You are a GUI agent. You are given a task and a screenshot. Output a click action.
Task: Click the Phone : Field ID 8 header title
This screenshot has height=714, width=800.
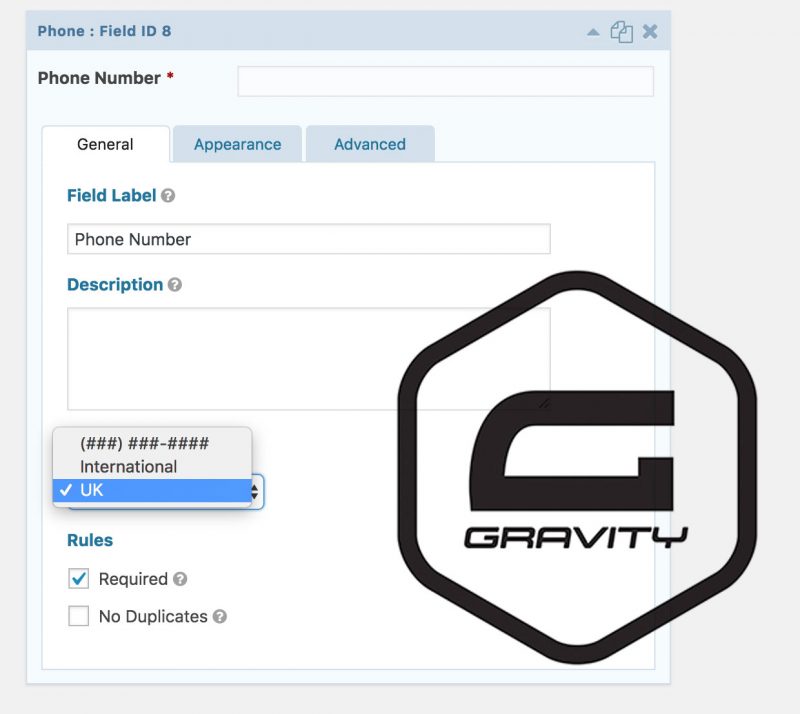click(104, 31)
